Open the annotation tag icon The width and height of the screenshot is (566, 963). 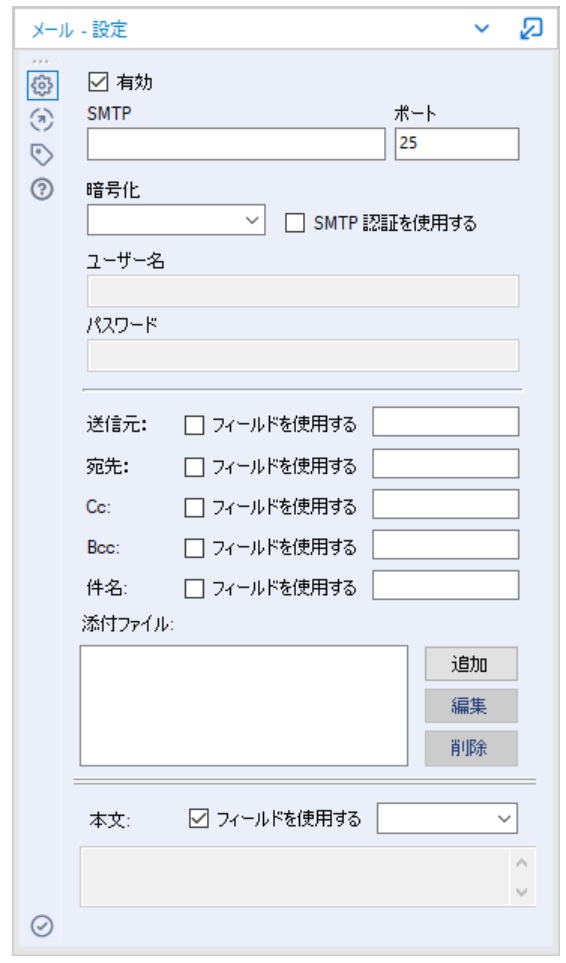point(42,155)
